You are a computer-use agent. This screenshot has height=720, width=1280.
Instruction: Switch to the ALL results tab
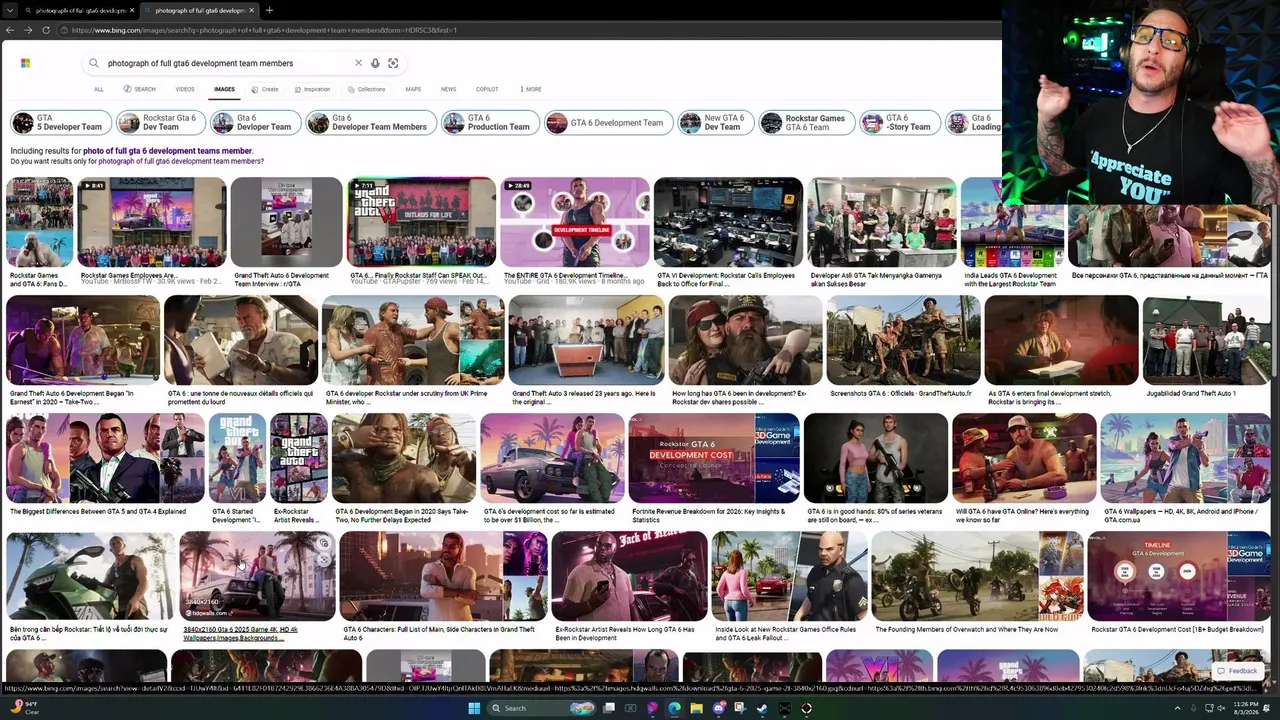click(99, 89)
